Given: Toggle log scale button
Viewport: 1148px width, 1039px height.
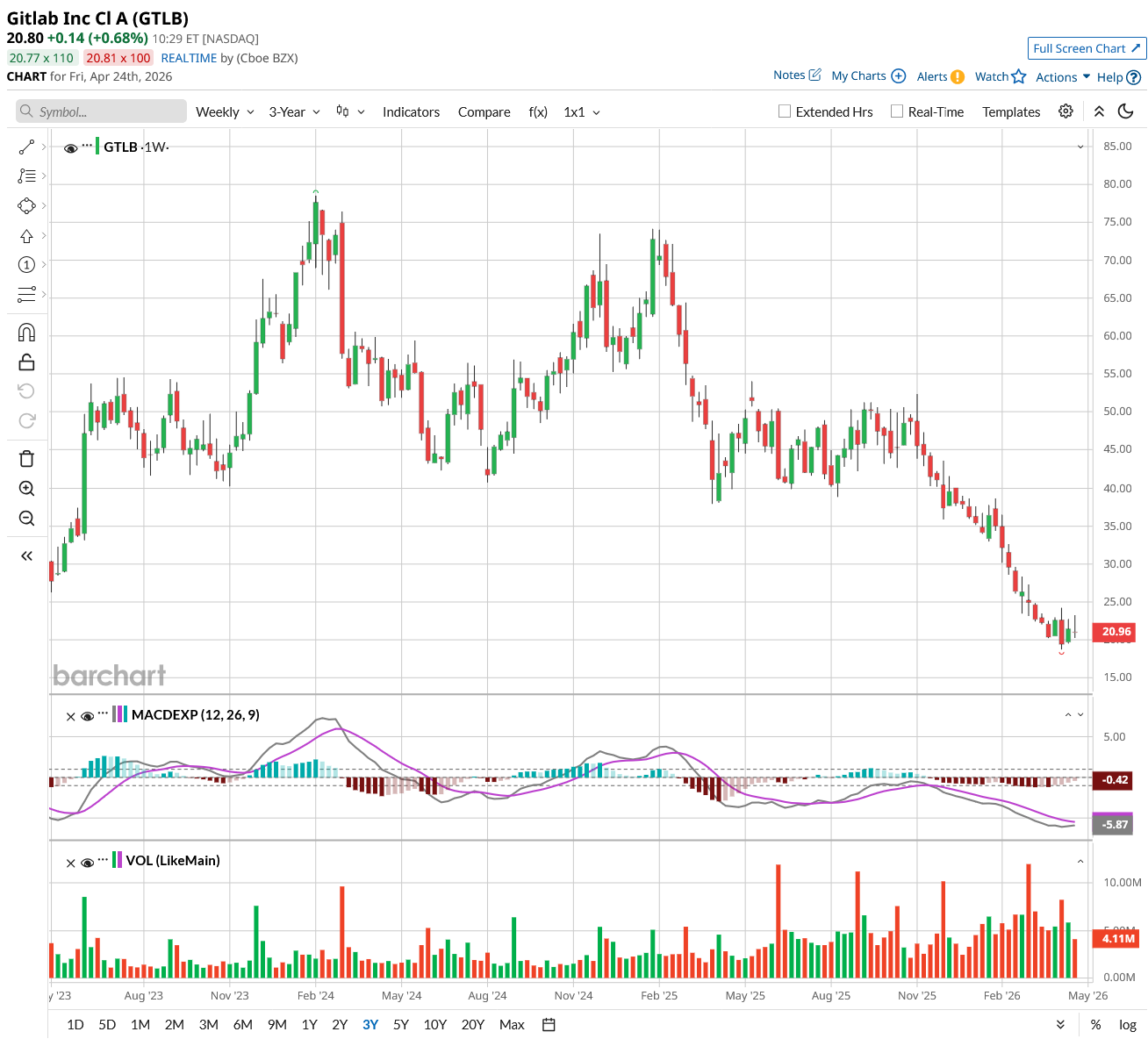Looking at the screenshot, I should pyautogui.click(x=1128, y=1024).
